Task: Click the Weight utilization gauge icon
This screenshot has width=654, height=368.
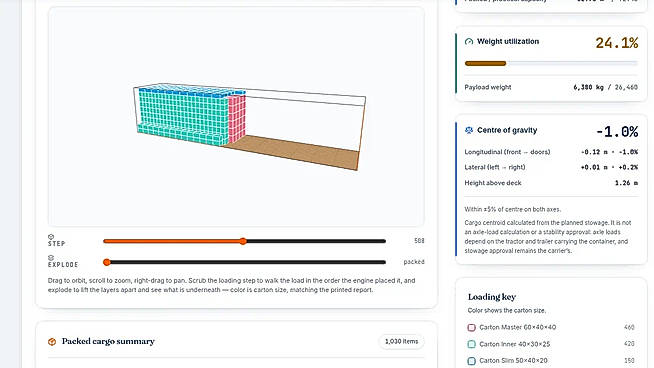Action: pyautogui.click(x=469, y=41)
